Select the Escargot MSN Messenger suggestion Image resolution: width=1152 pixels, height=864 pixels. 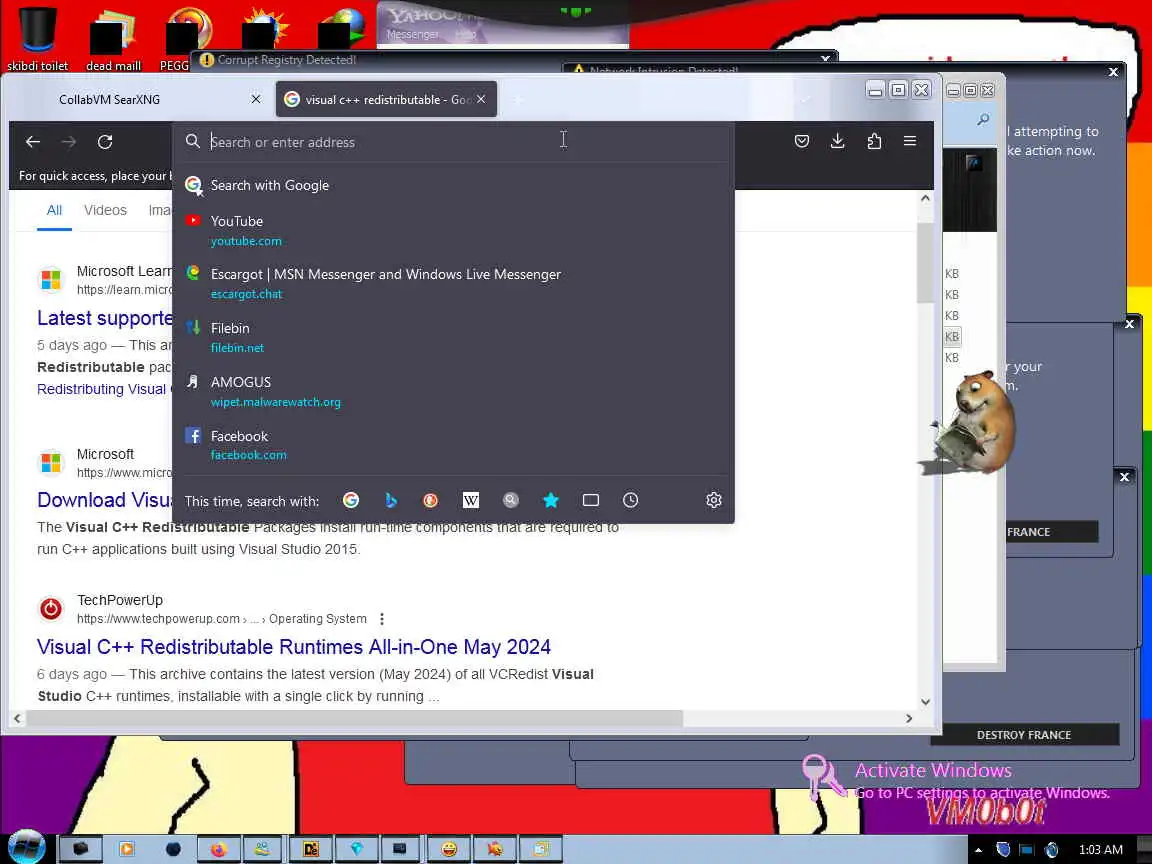[x=453, y=284]
